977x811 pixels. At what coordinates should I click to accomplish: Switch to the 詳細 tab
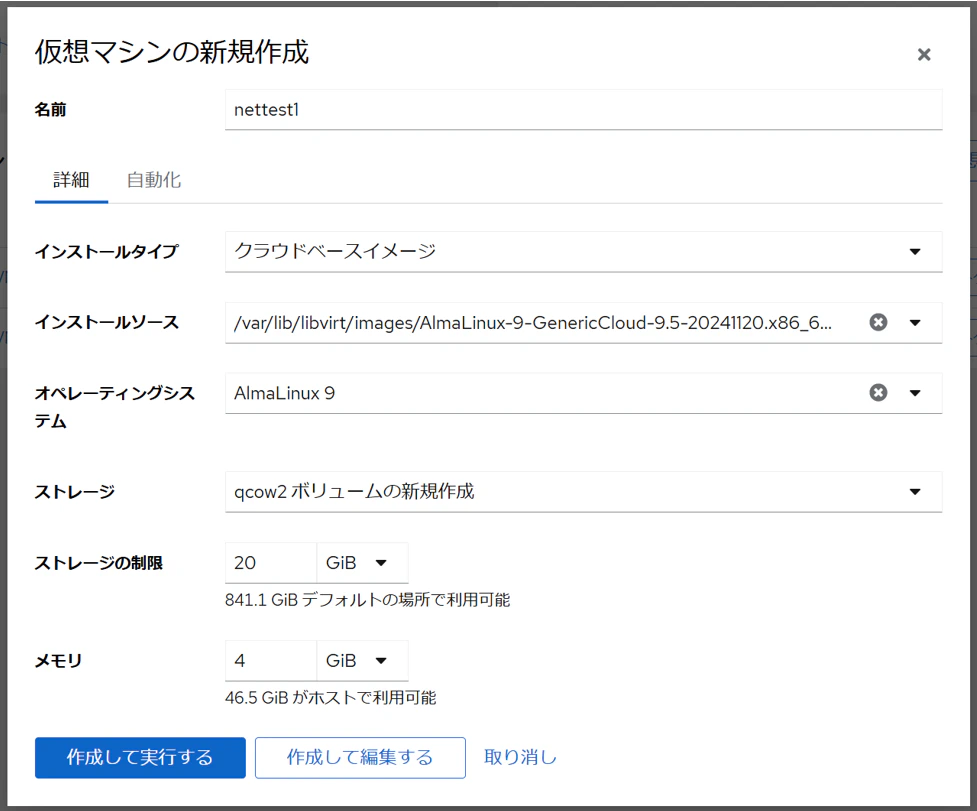coord(71,180)
